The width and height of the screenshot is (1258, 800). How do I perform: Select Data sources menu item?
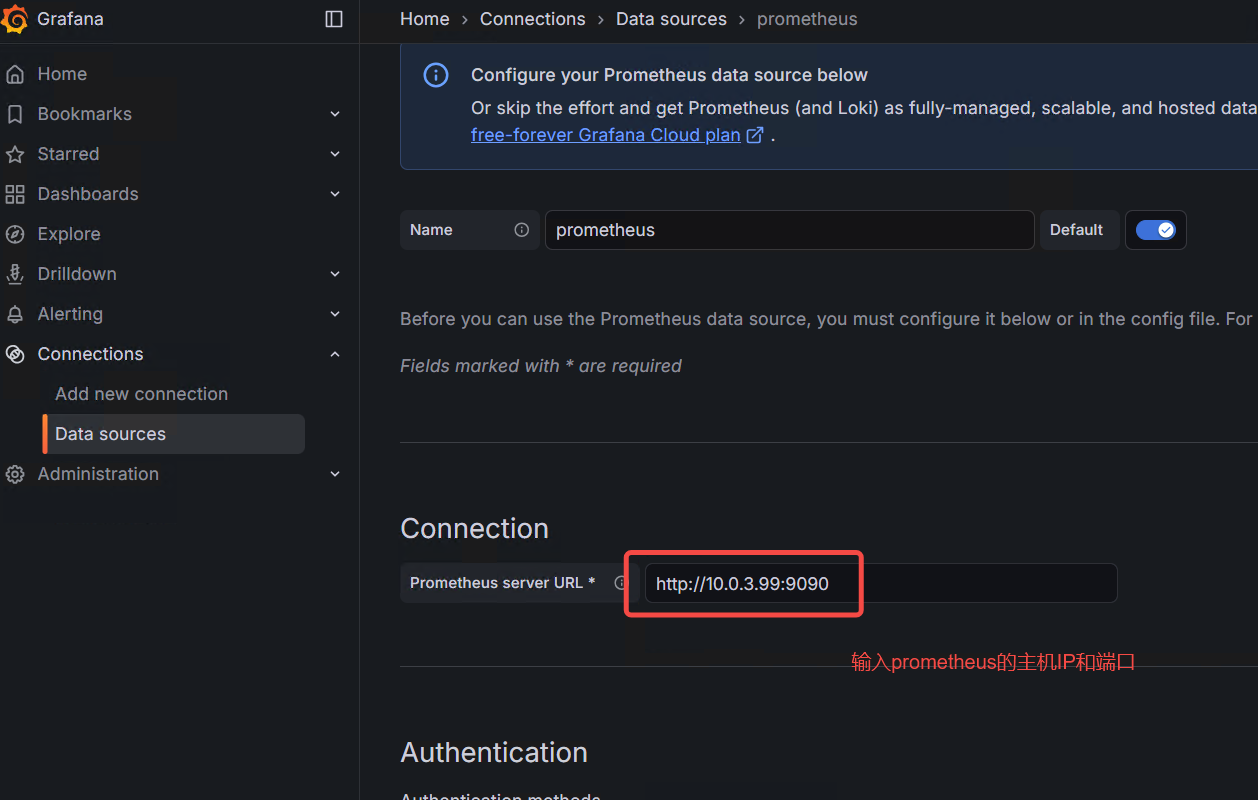(x=174, y=434)
